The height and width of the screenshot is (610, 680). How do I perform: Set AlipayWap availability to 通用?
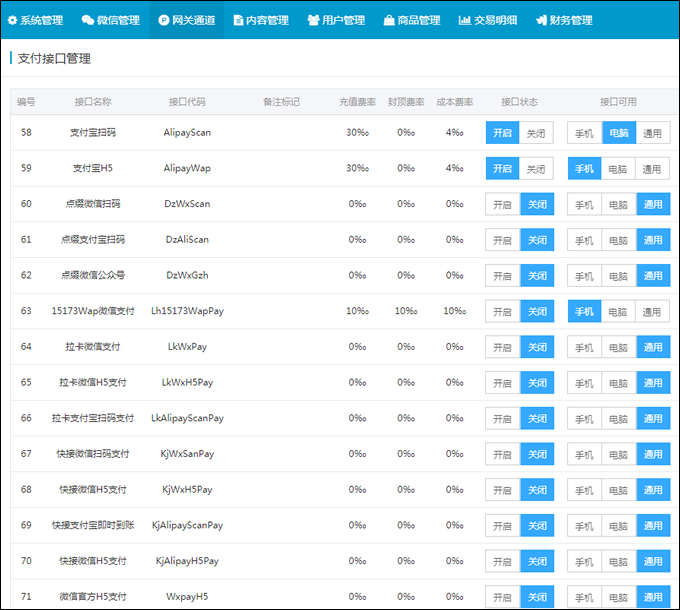pos(652,169)
